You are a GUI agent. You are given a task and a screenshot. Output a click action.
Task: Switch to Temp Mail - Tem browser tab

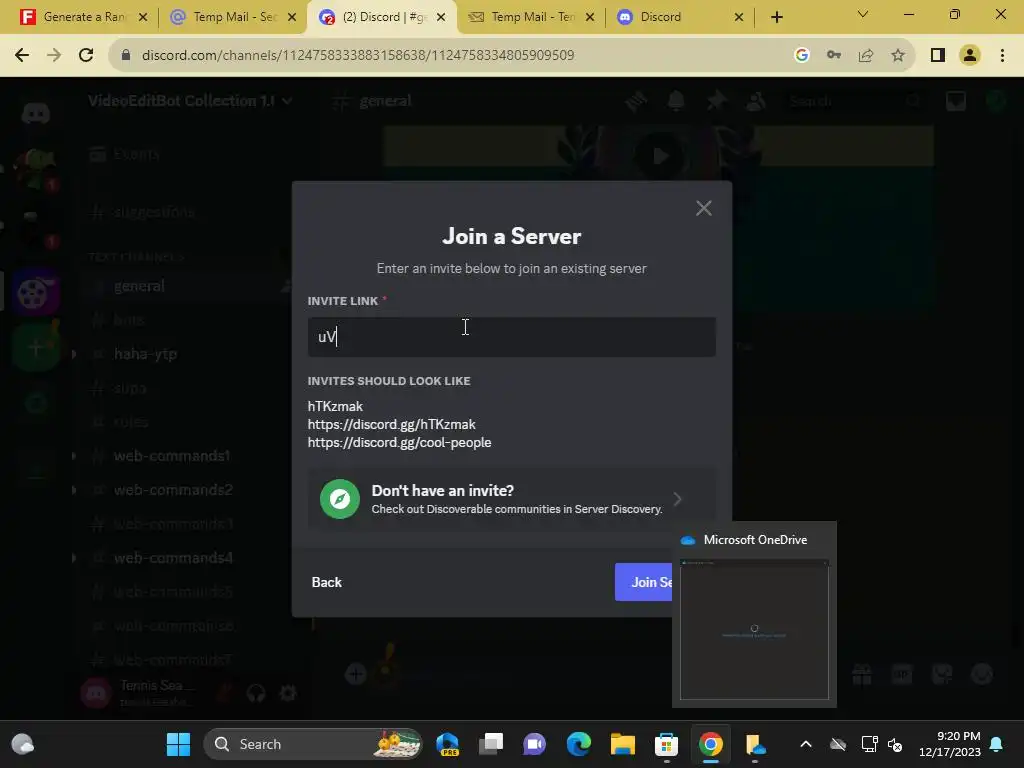[532, 17]
